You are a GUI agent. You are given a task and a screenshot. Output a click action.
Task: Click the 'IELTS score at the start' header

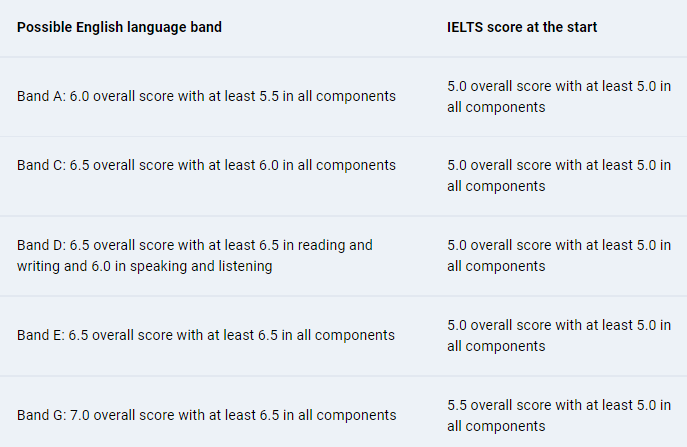(522, 27)
